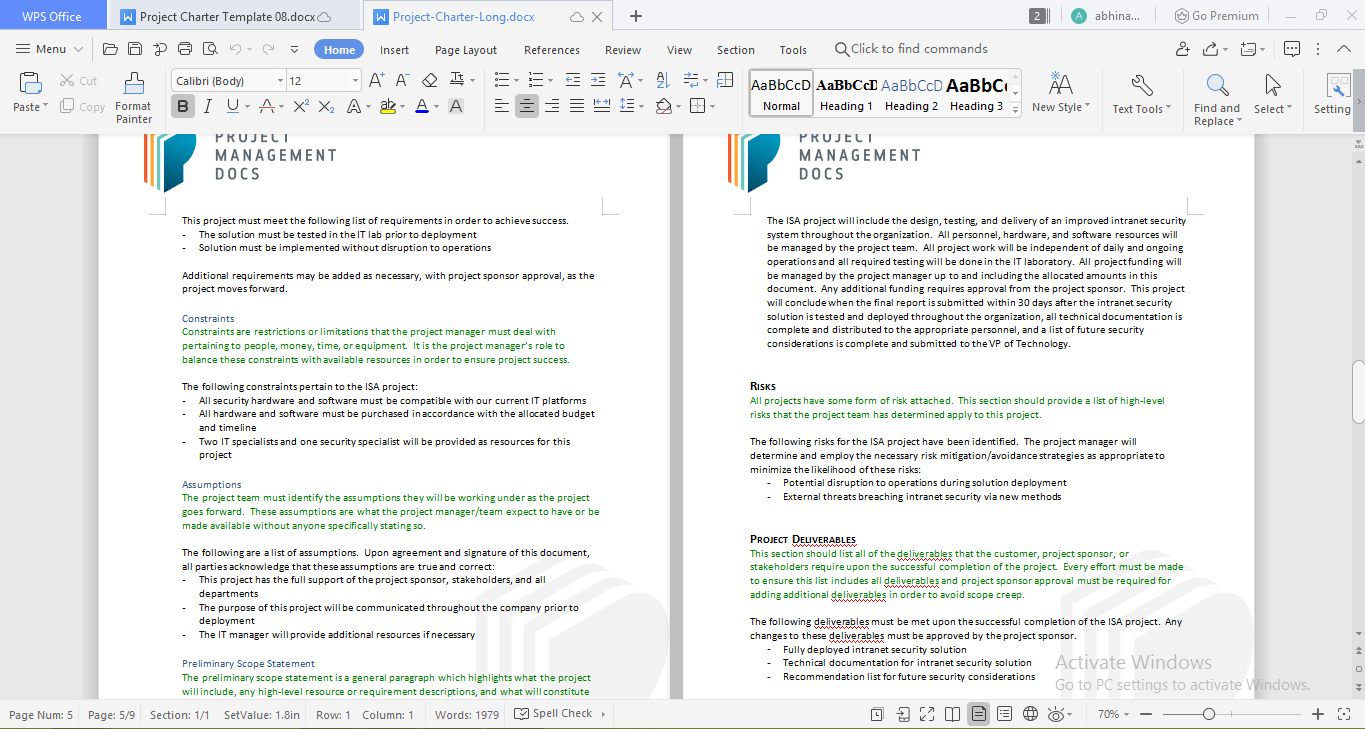Decrease font size with A- icon
Screen dimensions: 1365x729
[402, 80]
